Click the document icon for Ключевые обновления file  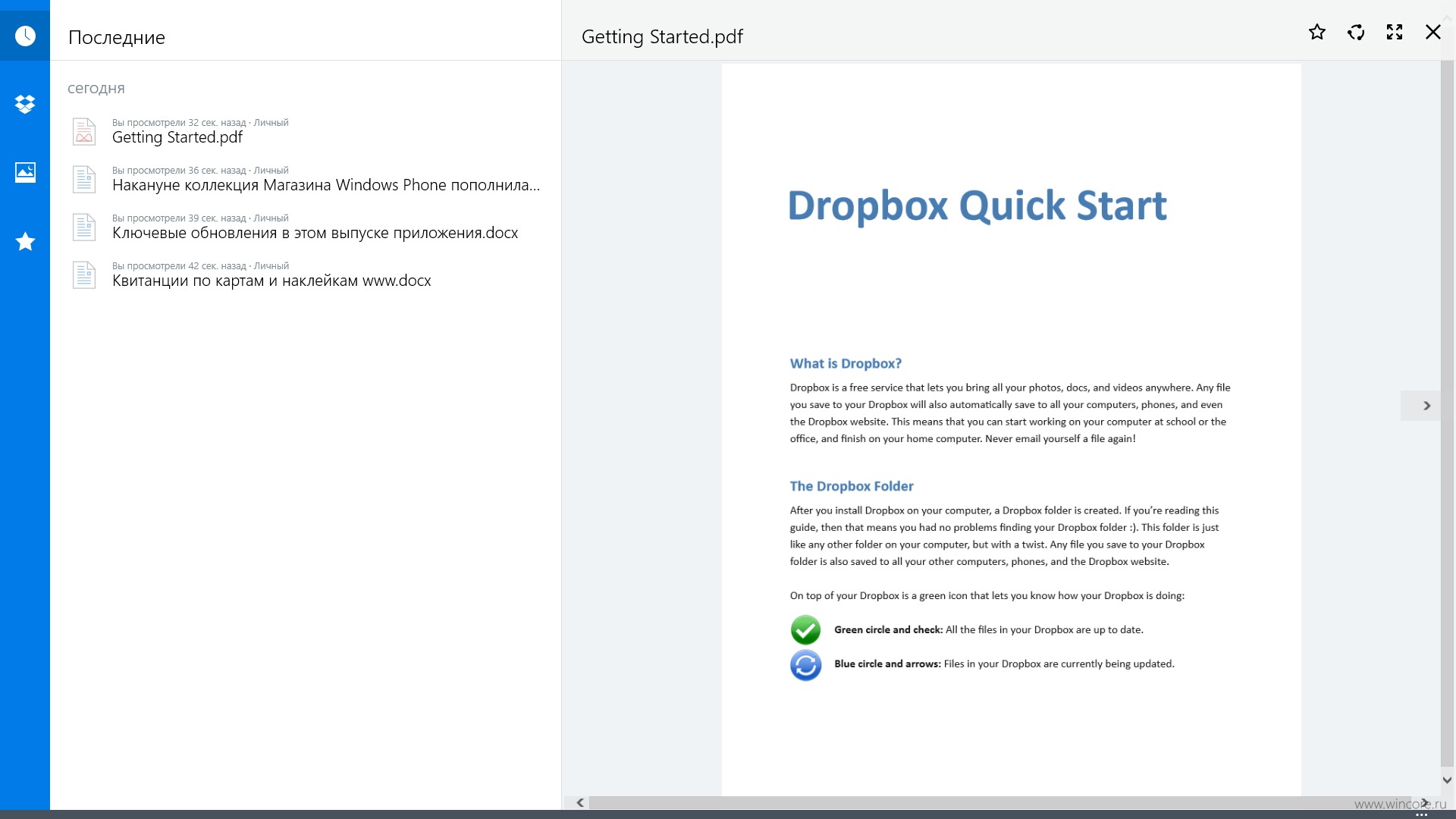pos(84,227)
